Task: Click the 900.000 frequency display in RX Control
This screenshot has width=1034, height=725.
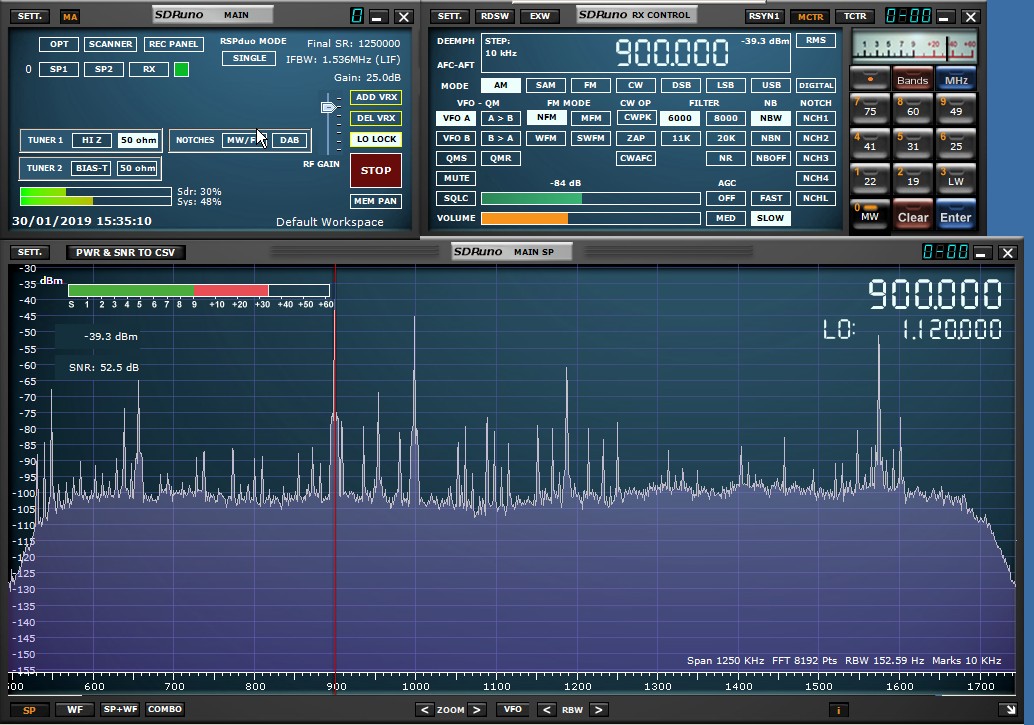Action: [672, 52]
